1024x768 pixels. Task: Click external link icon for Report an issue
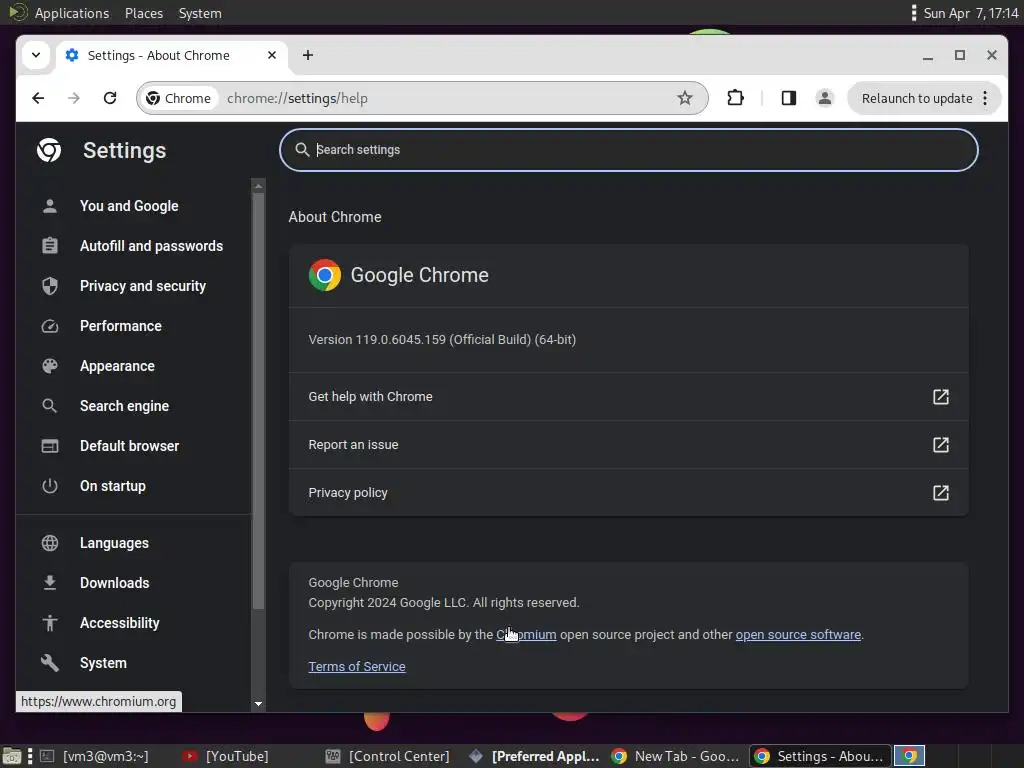point(940,445)
